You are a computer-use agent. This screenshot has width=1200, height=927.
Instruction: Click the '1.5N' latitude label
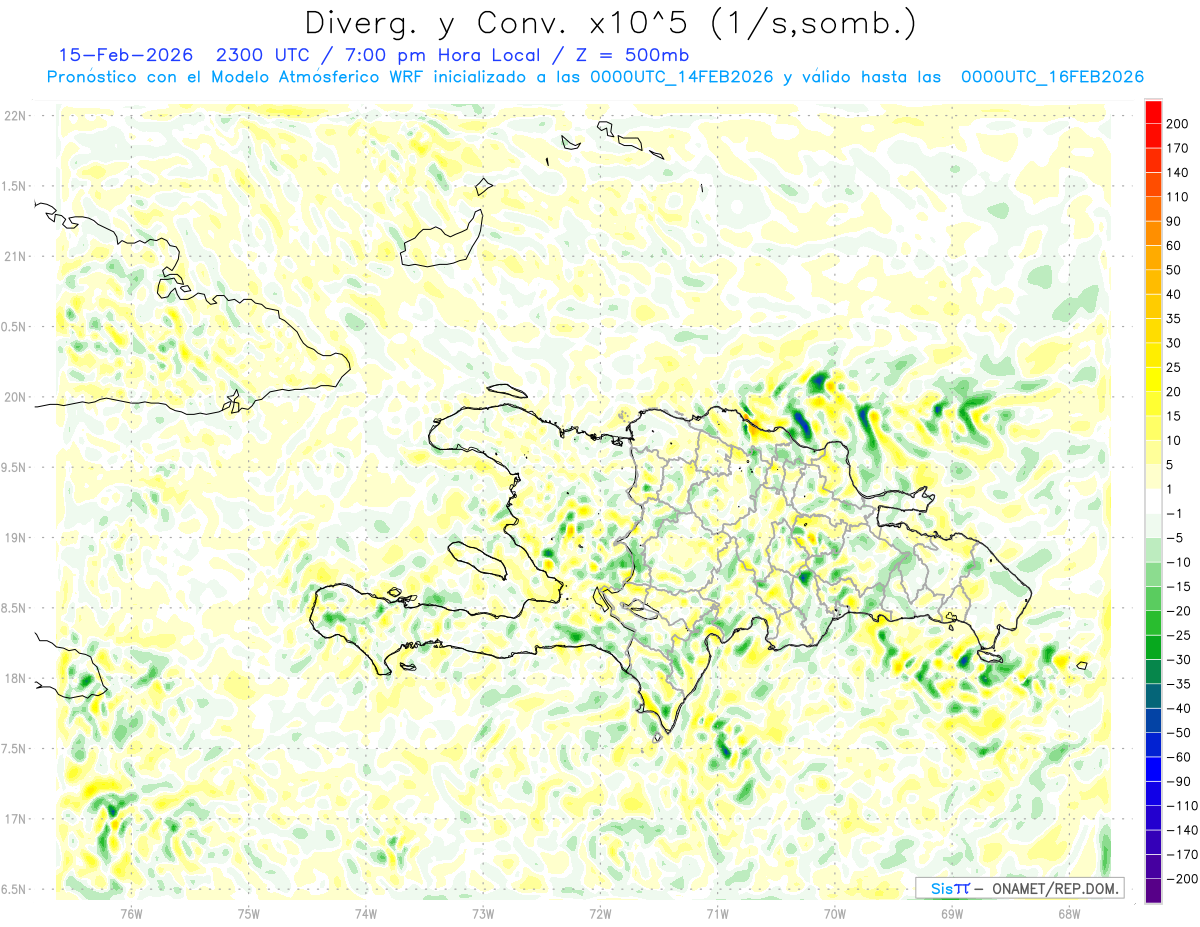click(15, 186)
